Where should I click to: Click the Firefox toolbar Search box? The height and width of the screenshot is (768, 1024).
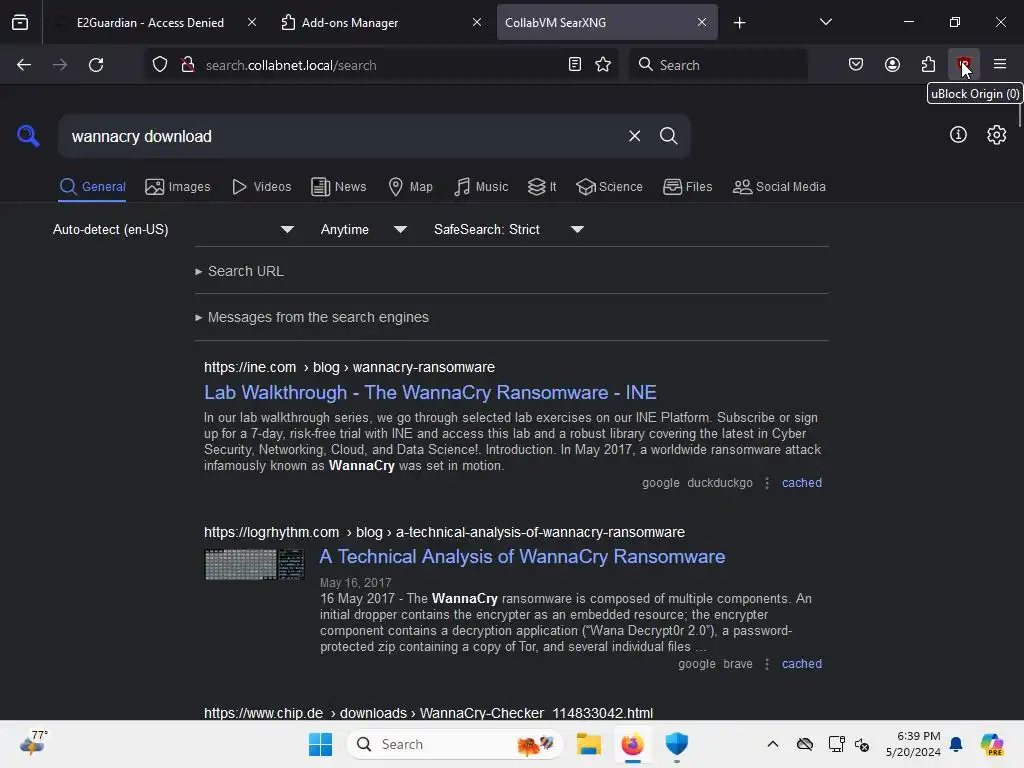point(718,65)
